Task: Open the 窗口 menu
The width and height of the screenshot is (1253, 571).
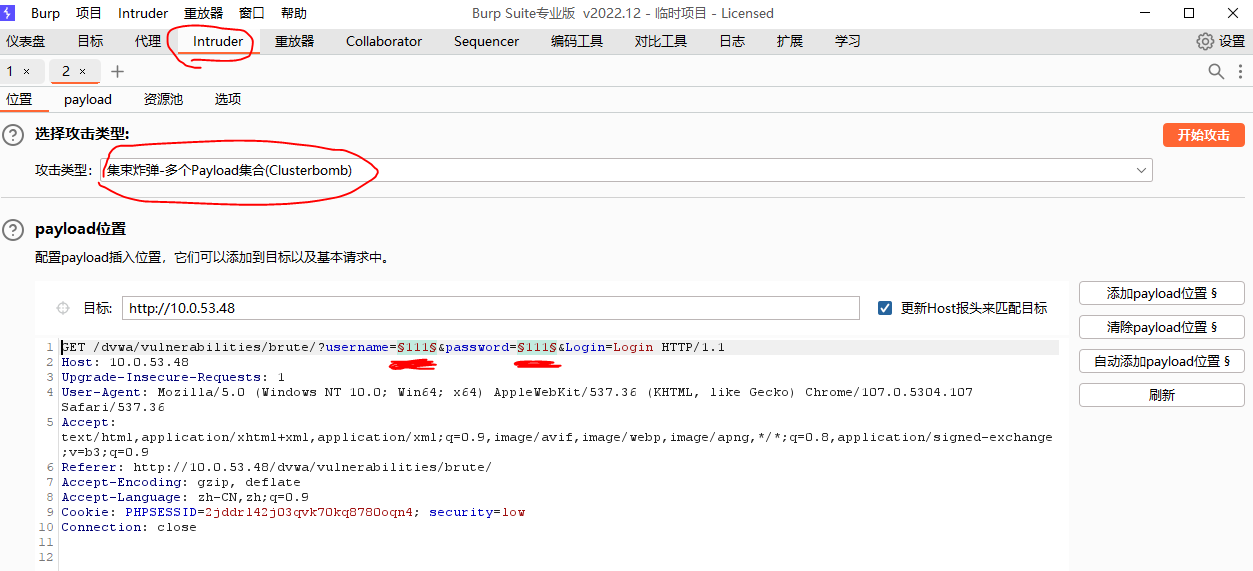Action: [x=252, y=13]
